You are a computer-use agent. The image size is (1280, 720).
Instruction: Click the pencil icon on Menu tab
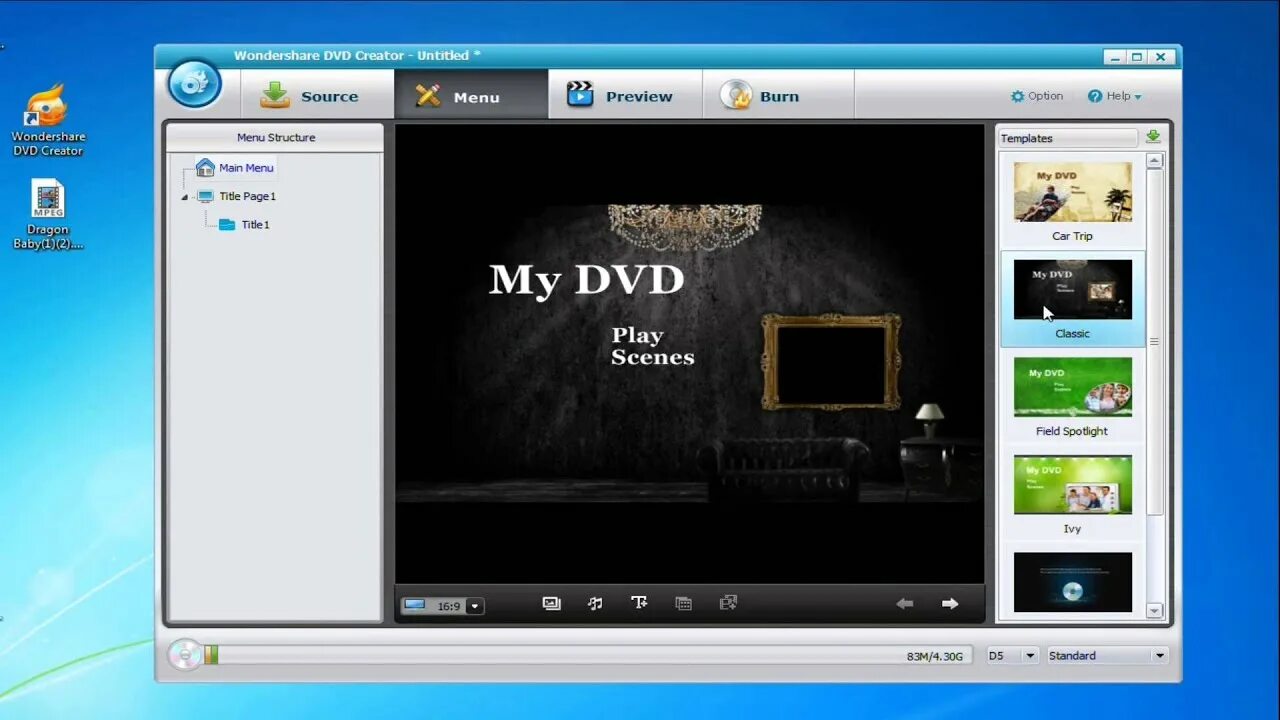coord(429,96)
